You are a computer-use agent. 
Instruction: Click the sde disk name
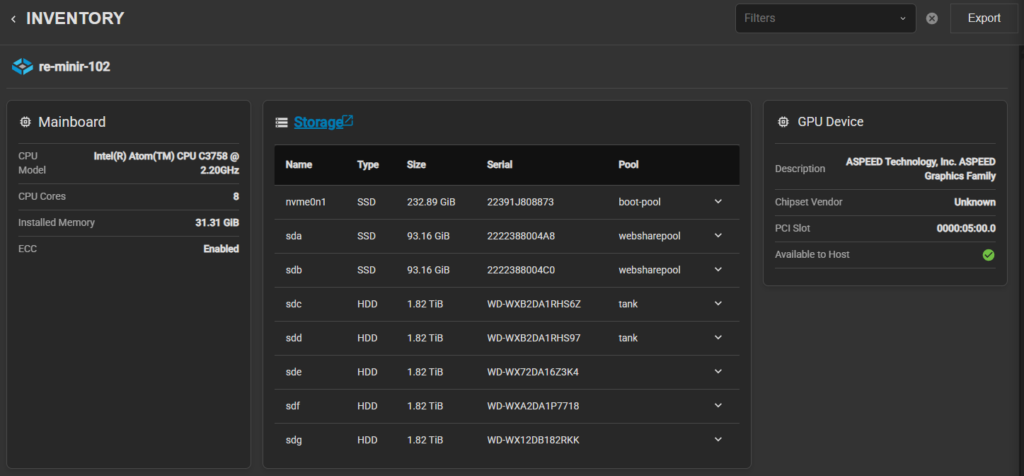click(294, 372)
